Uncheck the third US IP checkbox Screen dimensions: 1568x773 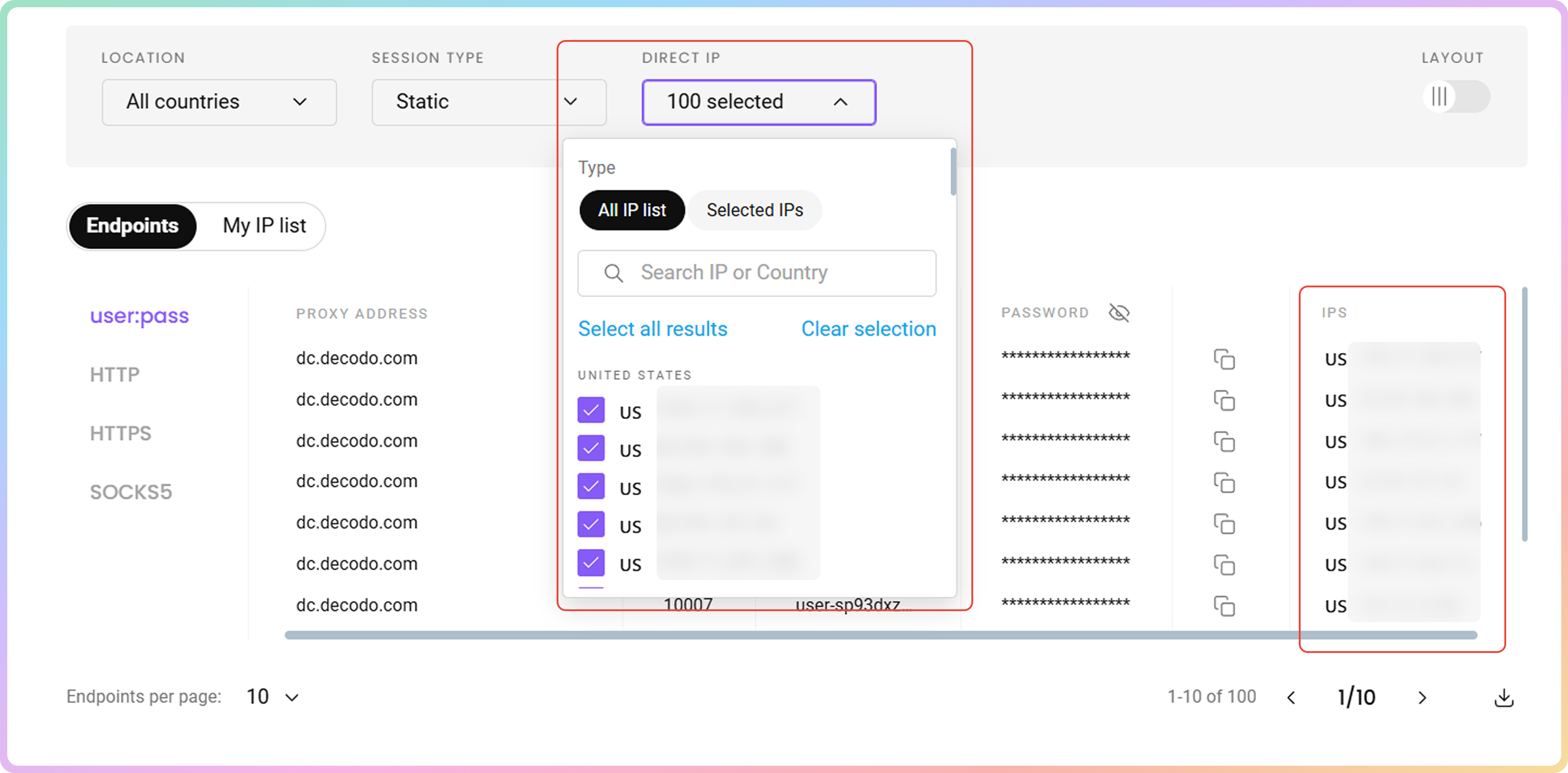[x=590, y=487]
